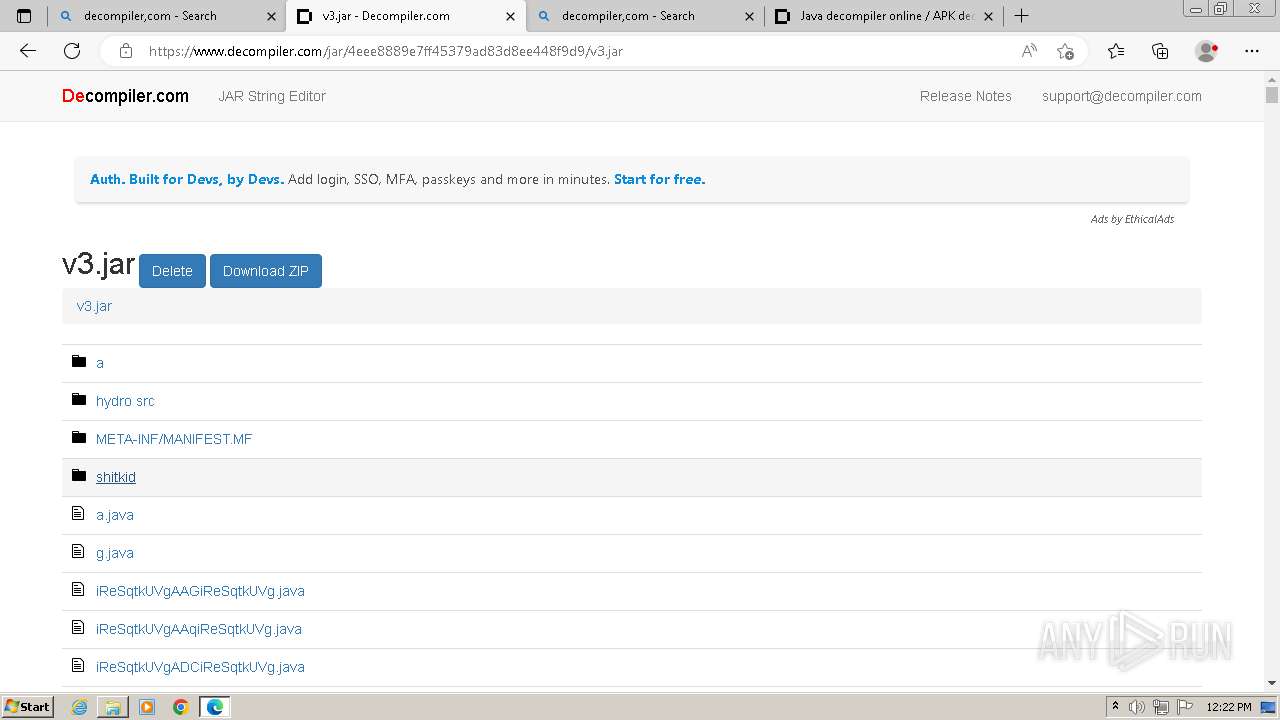The height and width of the screenshot is (720, 1280).
Task: Open a new tab with plus icon
Action: tap(1021, 16)
